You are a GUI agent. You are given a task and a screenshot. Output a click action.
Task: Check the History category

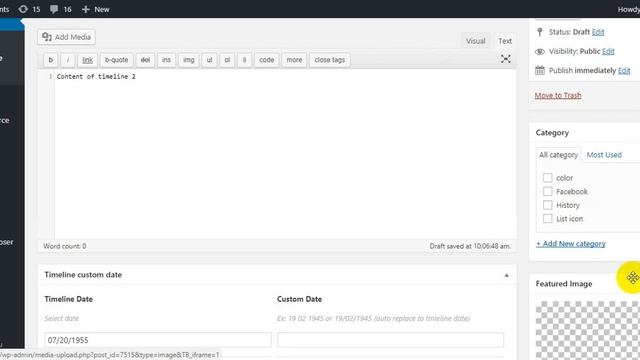pos(548,205)
